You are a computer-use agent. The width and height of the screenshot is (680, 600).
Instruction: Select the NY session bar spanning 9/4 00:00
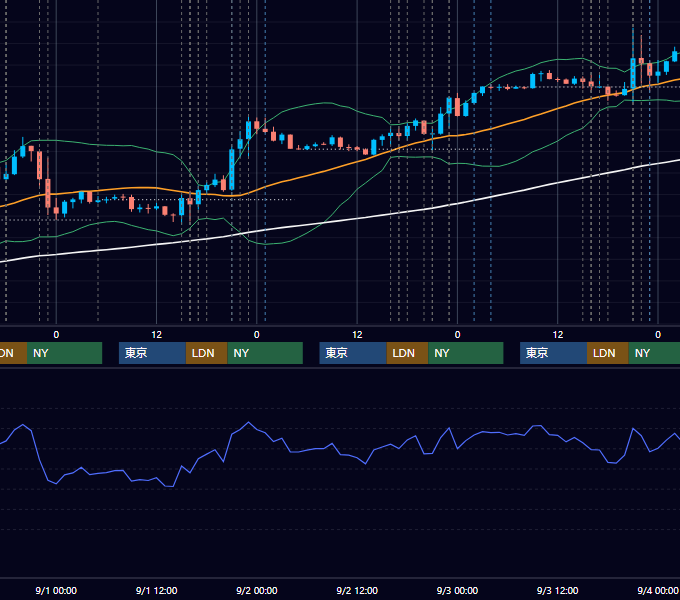654,353
